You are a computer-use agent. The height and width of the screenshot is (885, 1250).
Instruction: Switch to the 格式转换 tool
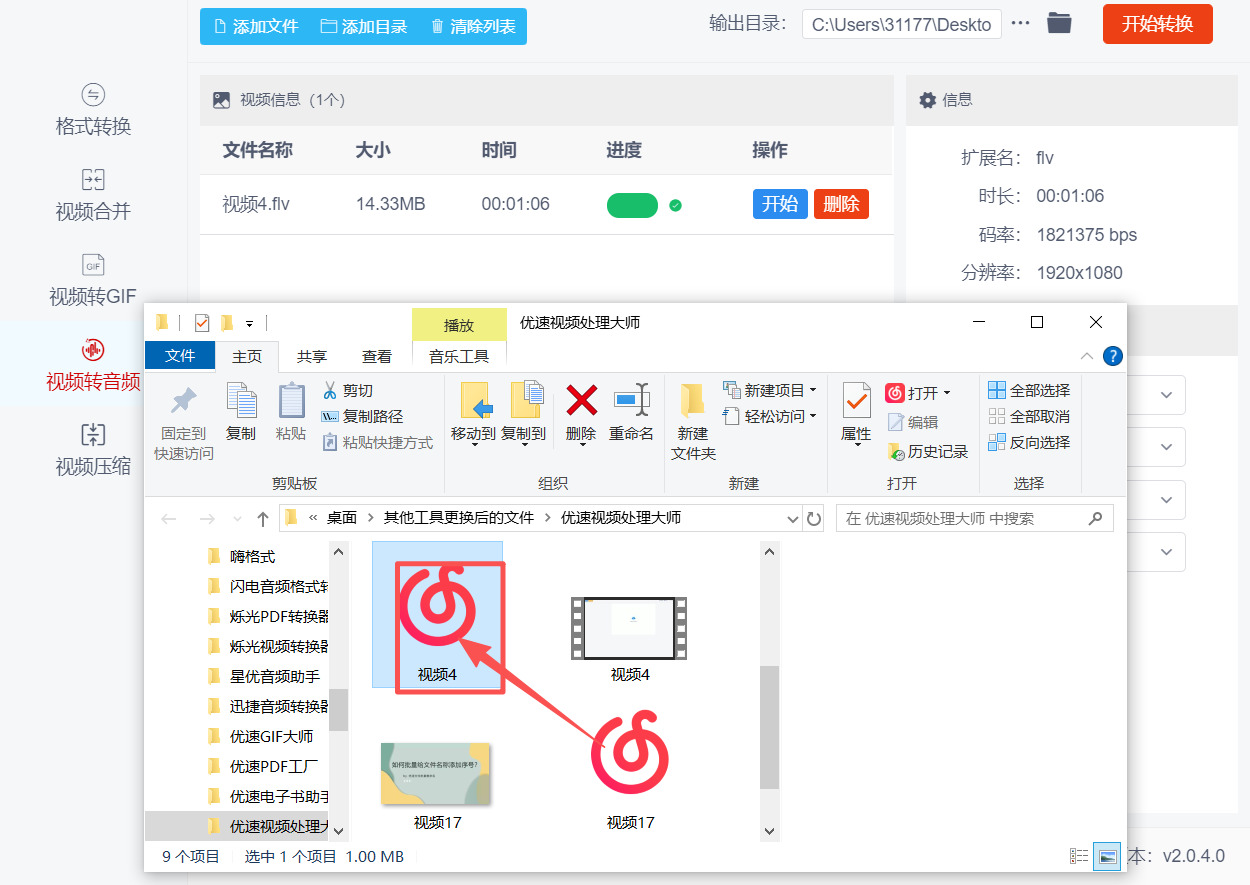click(93, 107)
